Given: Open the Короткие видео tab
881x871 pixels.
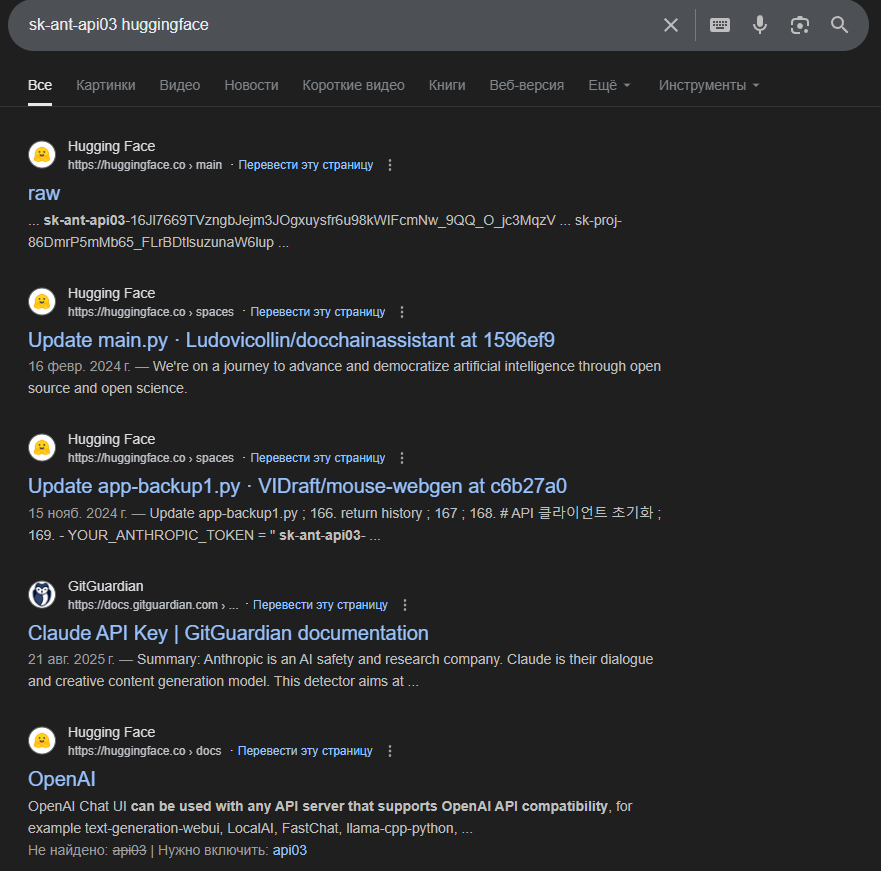Looking at the screenshot, I should point(353,85).
